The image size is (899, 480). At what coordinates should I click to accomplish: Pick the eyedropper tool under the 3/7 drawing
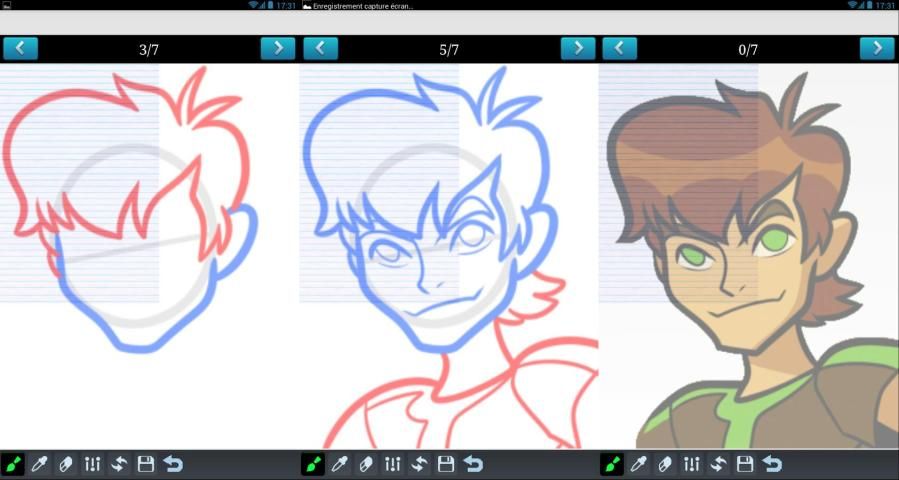coord(40,464)
